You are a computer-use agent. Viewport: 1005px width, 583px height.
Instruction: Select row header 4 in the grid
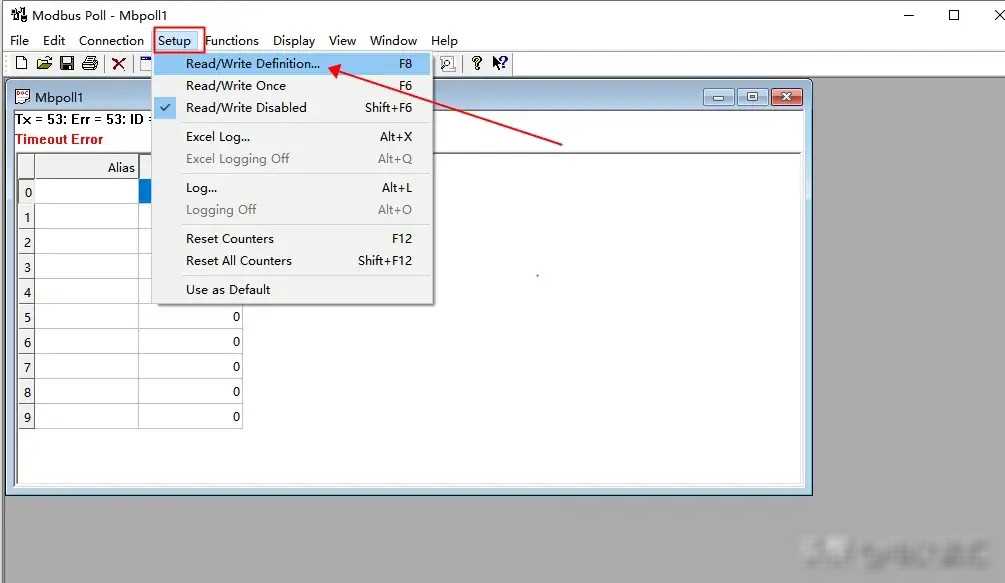tap(26, 292)
